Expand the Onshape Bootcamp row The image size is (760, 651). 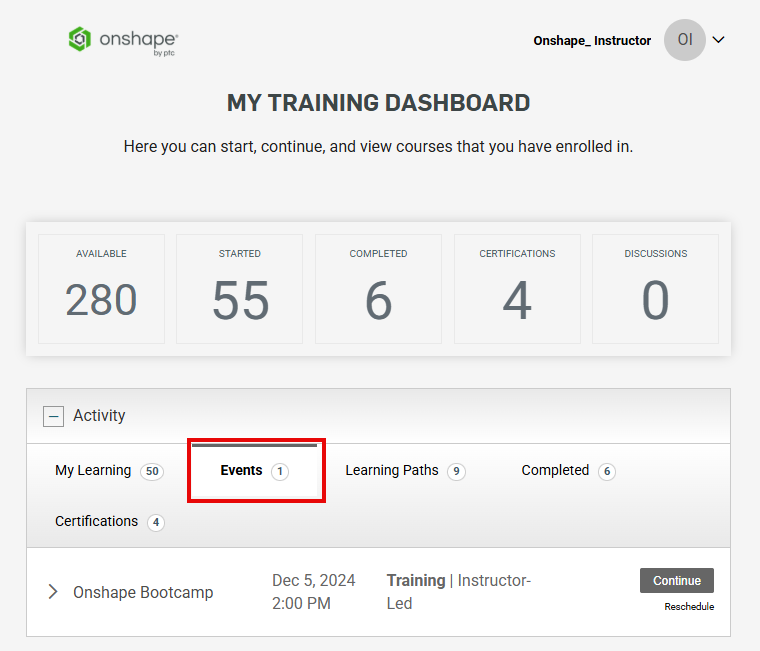click(x=53, y=592)
